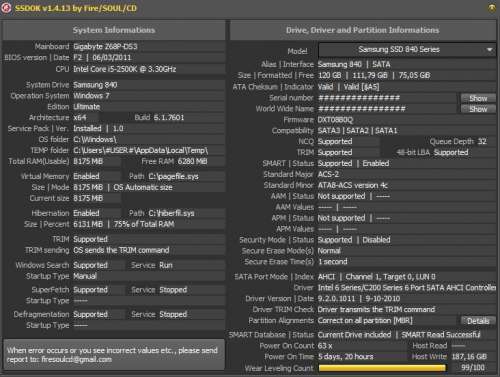Image resolution: width=500 pixels, height=377 pixels.
Task: Select Secure Erase Mode value Normal
Action: click(x=329, y=251)
